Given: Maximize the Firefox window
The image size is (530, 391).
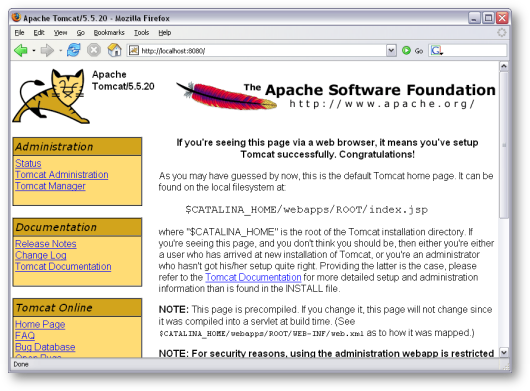Looking at the screenshot, I should point(488,18).
